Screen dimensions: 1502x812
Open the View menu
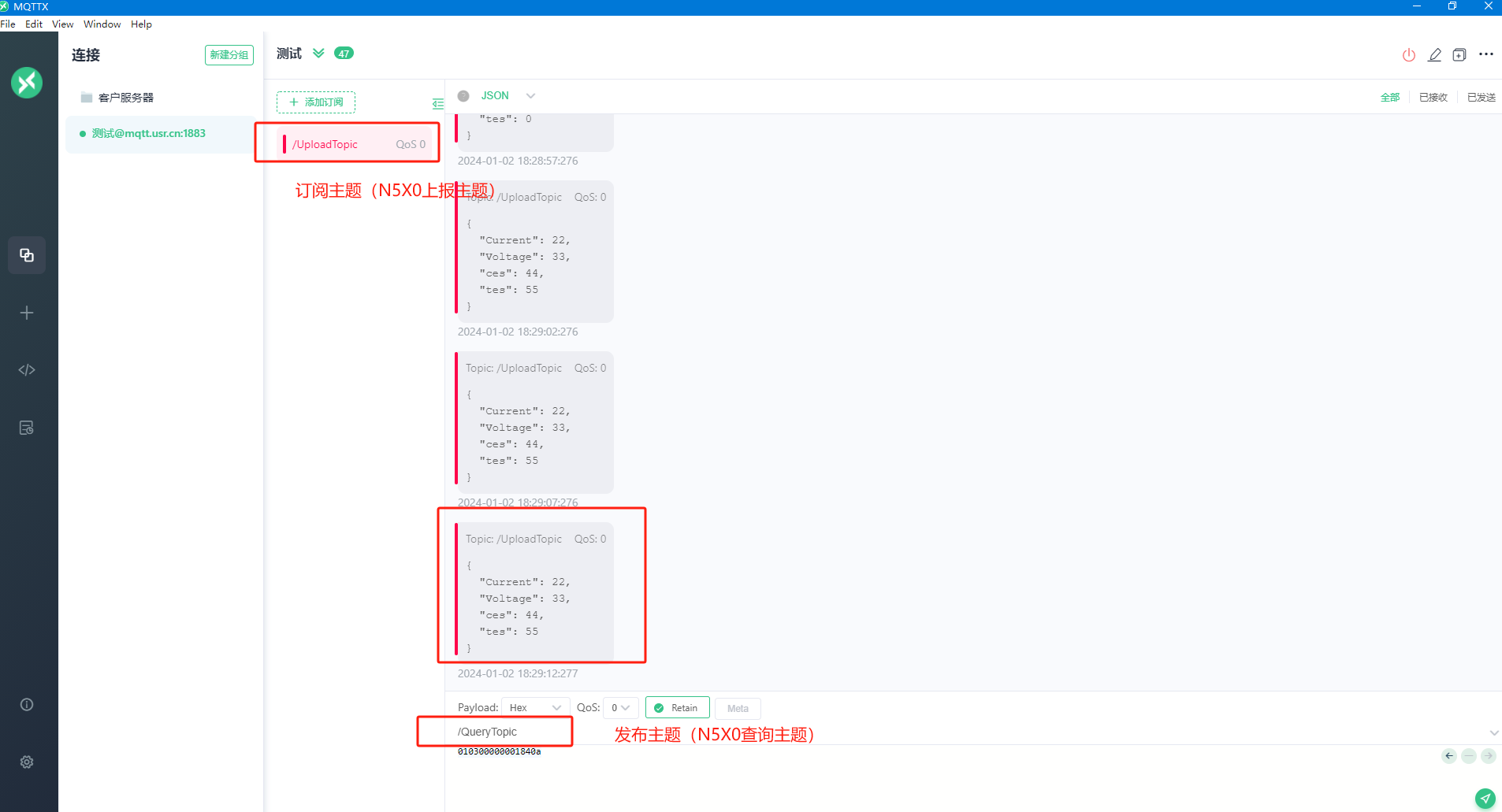point(63,24)
